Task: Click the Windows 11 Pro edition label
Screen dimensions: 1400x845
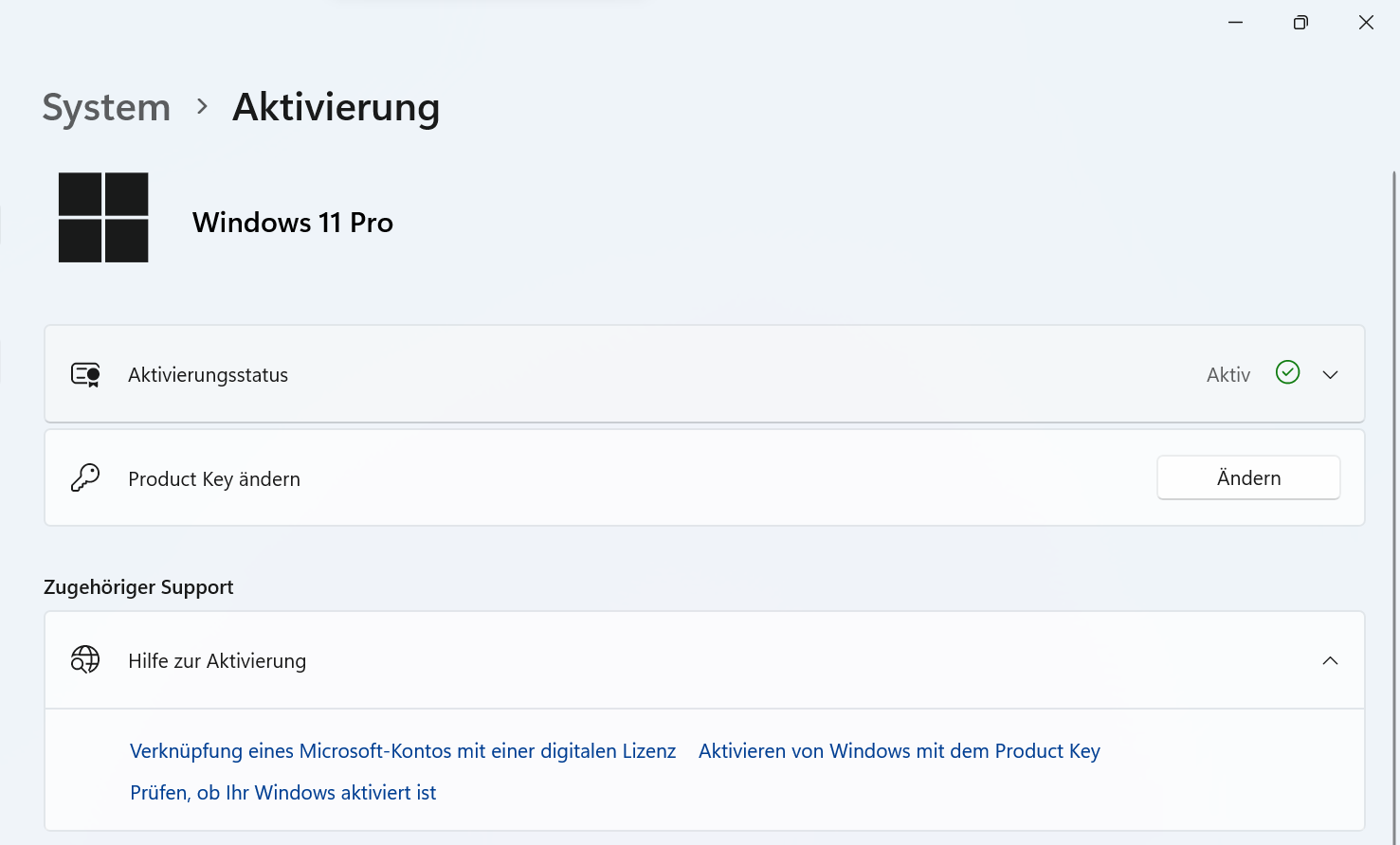Action: pyautogui.click(x=293, y=223)
